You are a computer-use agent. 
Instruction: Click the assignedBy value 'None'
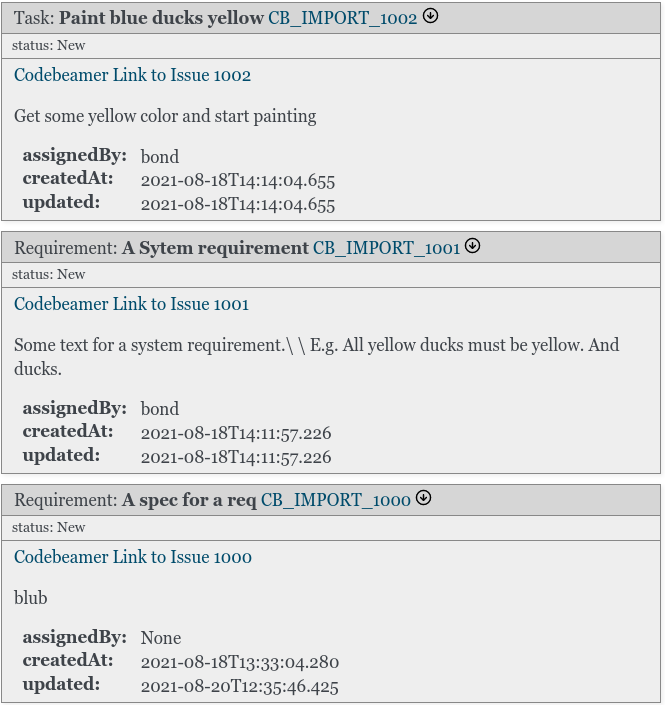click(x=161, y=638)
